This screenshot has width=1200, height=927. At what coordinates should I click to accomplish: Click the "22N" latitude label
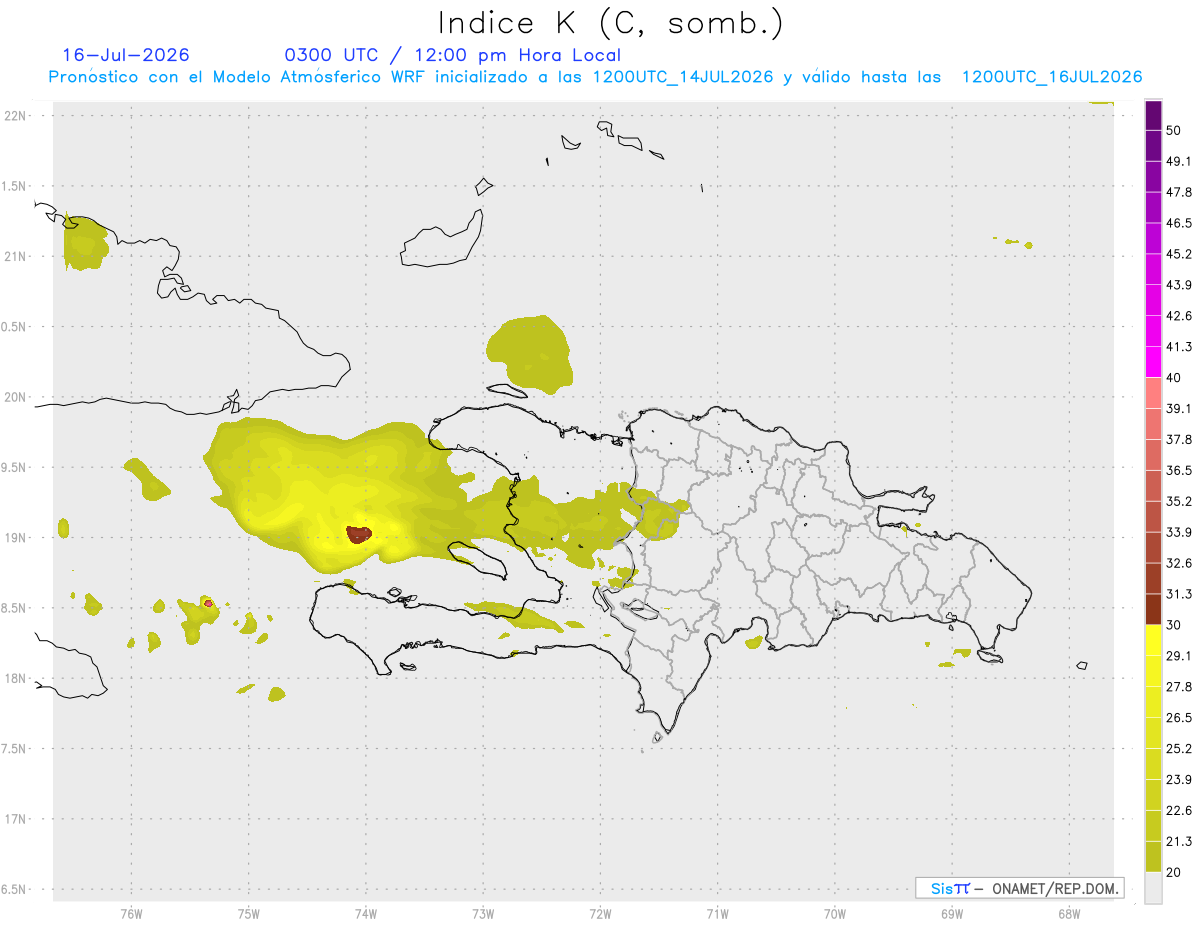[15, 116]
